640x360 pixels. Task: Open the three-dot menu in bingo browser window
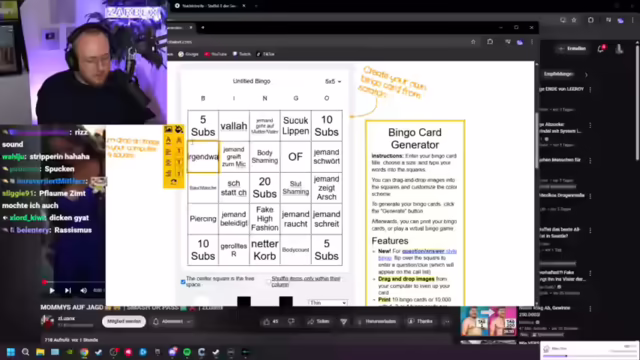(532, 42)
